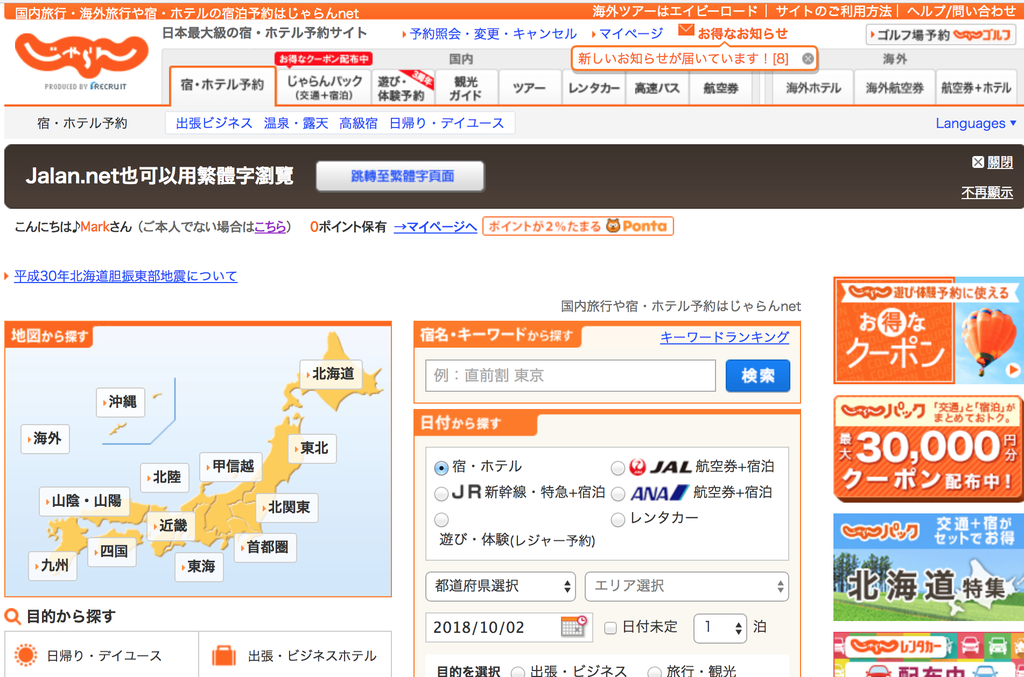
Task: Select 東海 region on the map
Action: pos(199,567)
